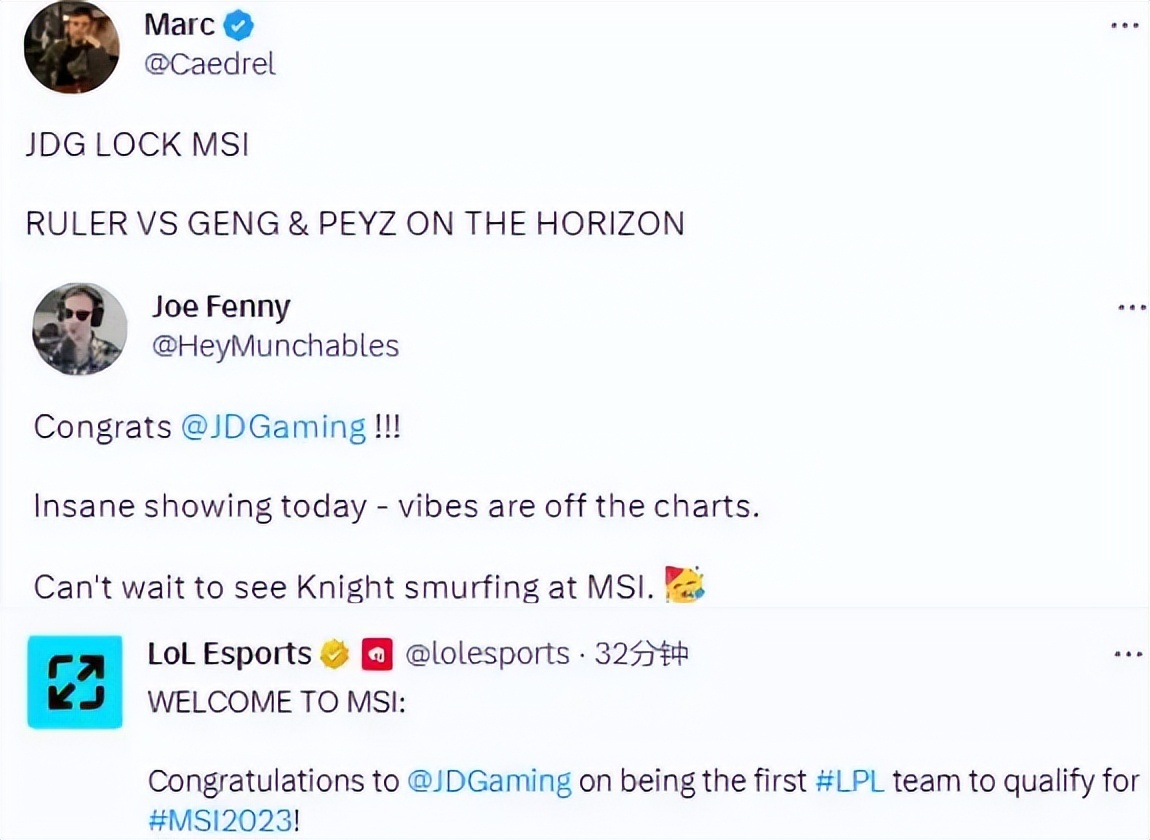This screenshot has height=840, width=1150.
Task: Open more options on Marc's tweet
Action: 1126,26
